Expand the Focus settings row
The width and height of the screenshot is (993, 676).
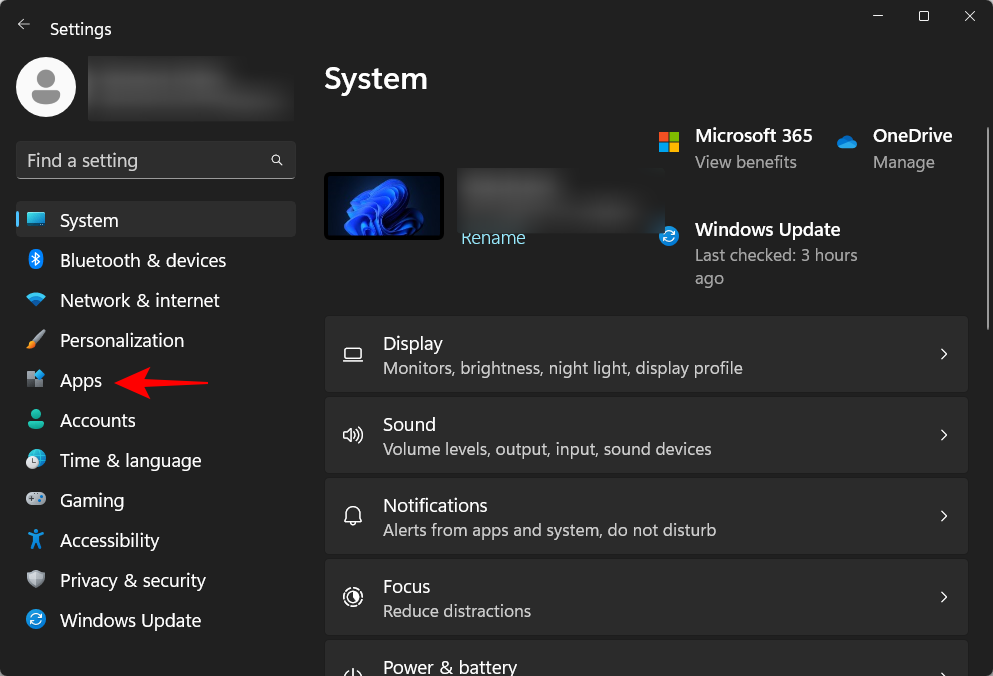point(645,596)
